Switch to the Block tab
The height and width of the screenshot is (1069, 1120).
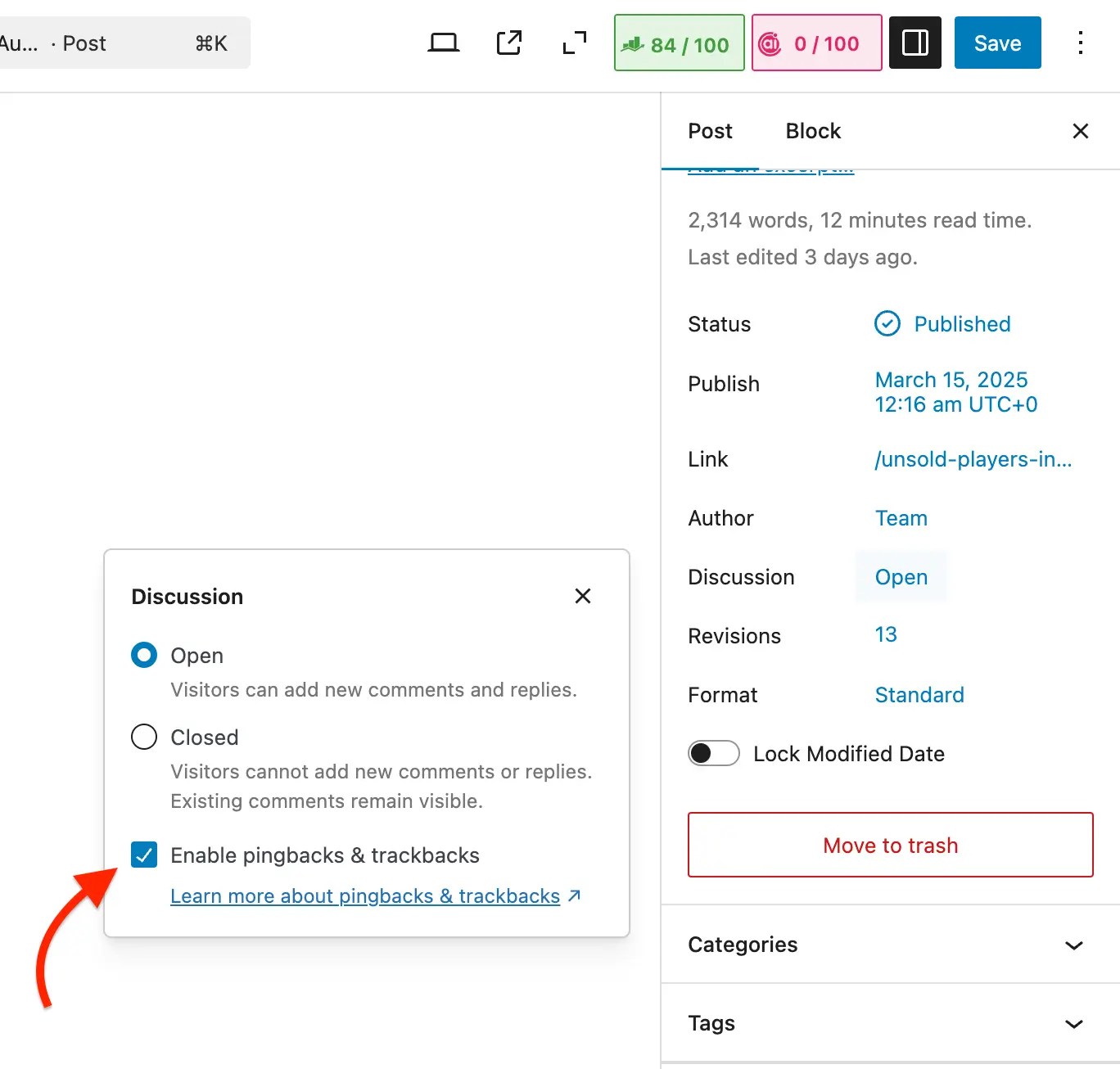coord(813,131)
